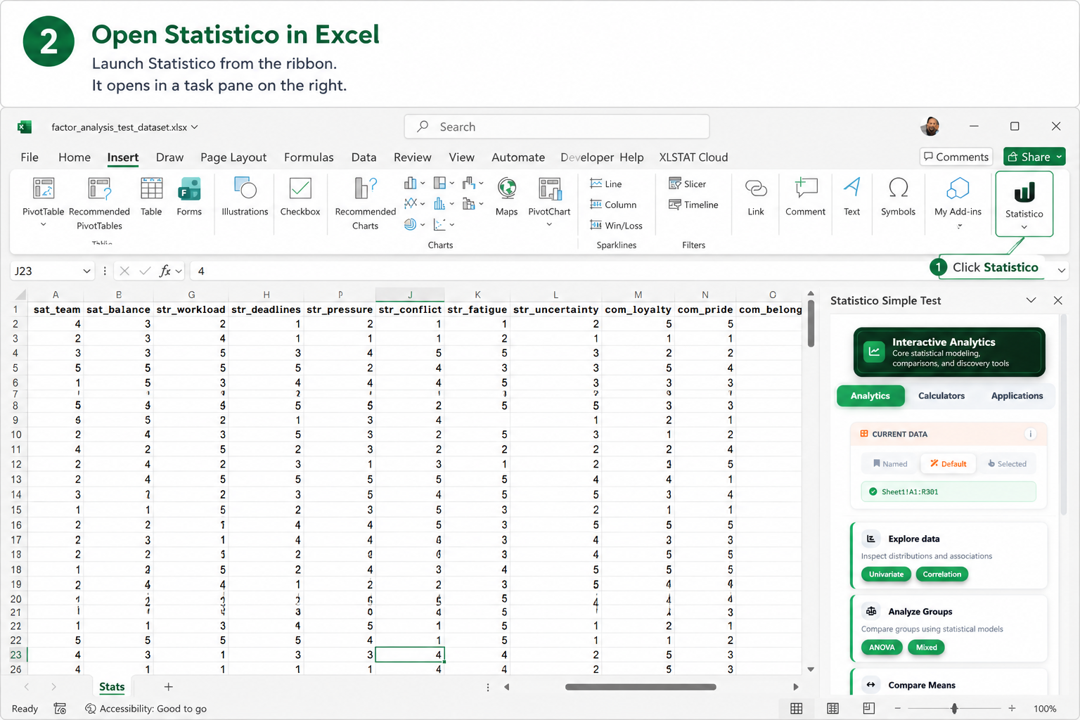Select the Stats sheet tab
This screenshot has width=1080, height=720.
(x=112, y=687)
